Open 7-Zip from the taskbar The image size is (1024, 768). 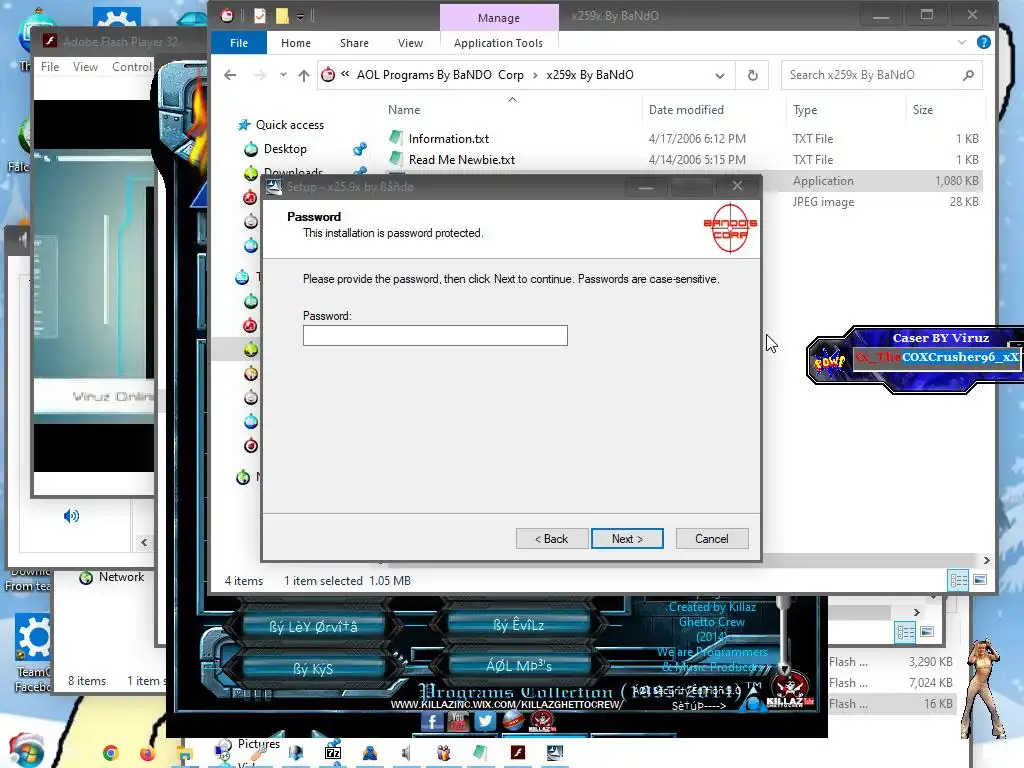tap(333, 753)
